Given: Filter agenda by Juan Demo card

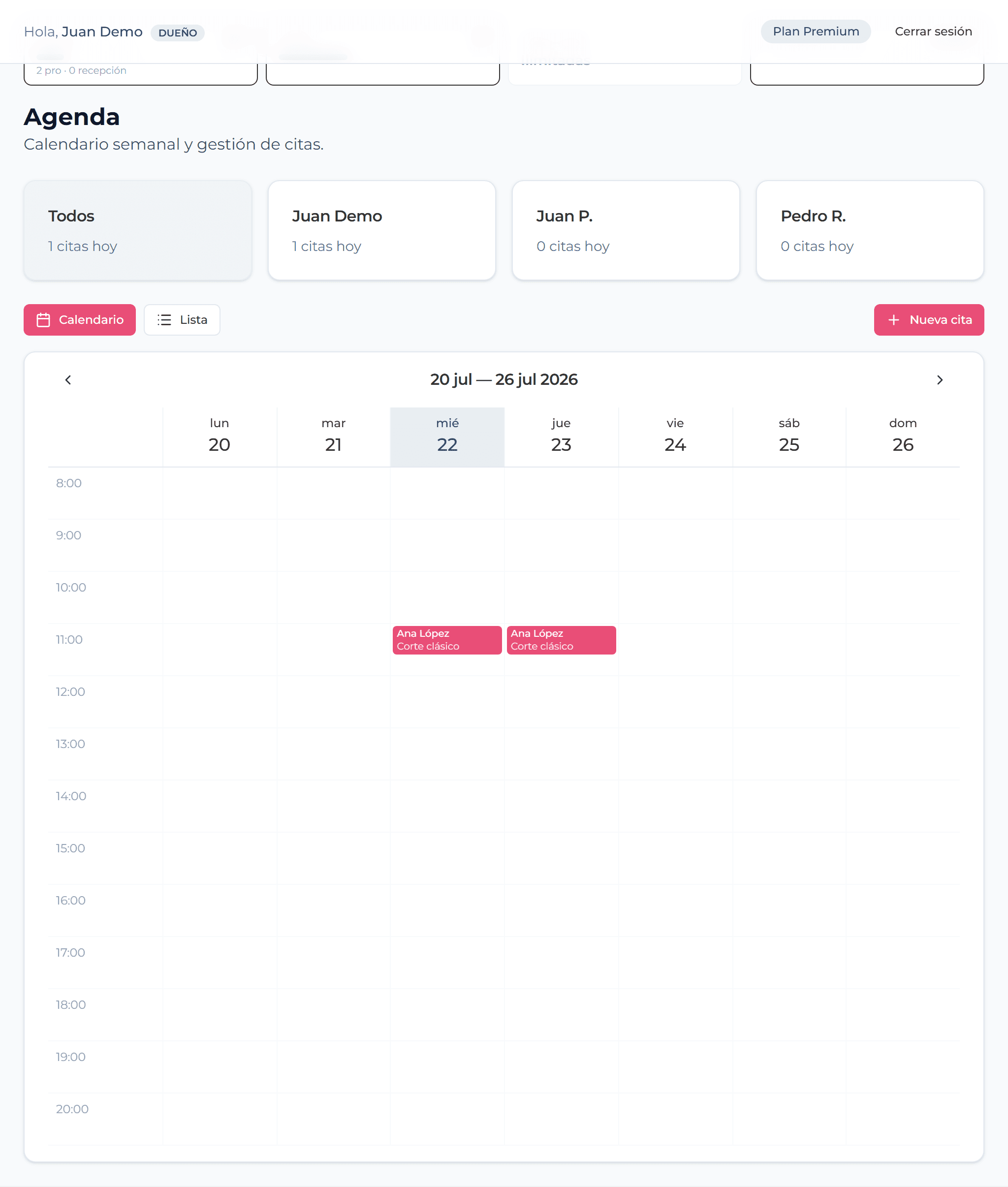Looking at the screenshot, I should click(382, 231).
